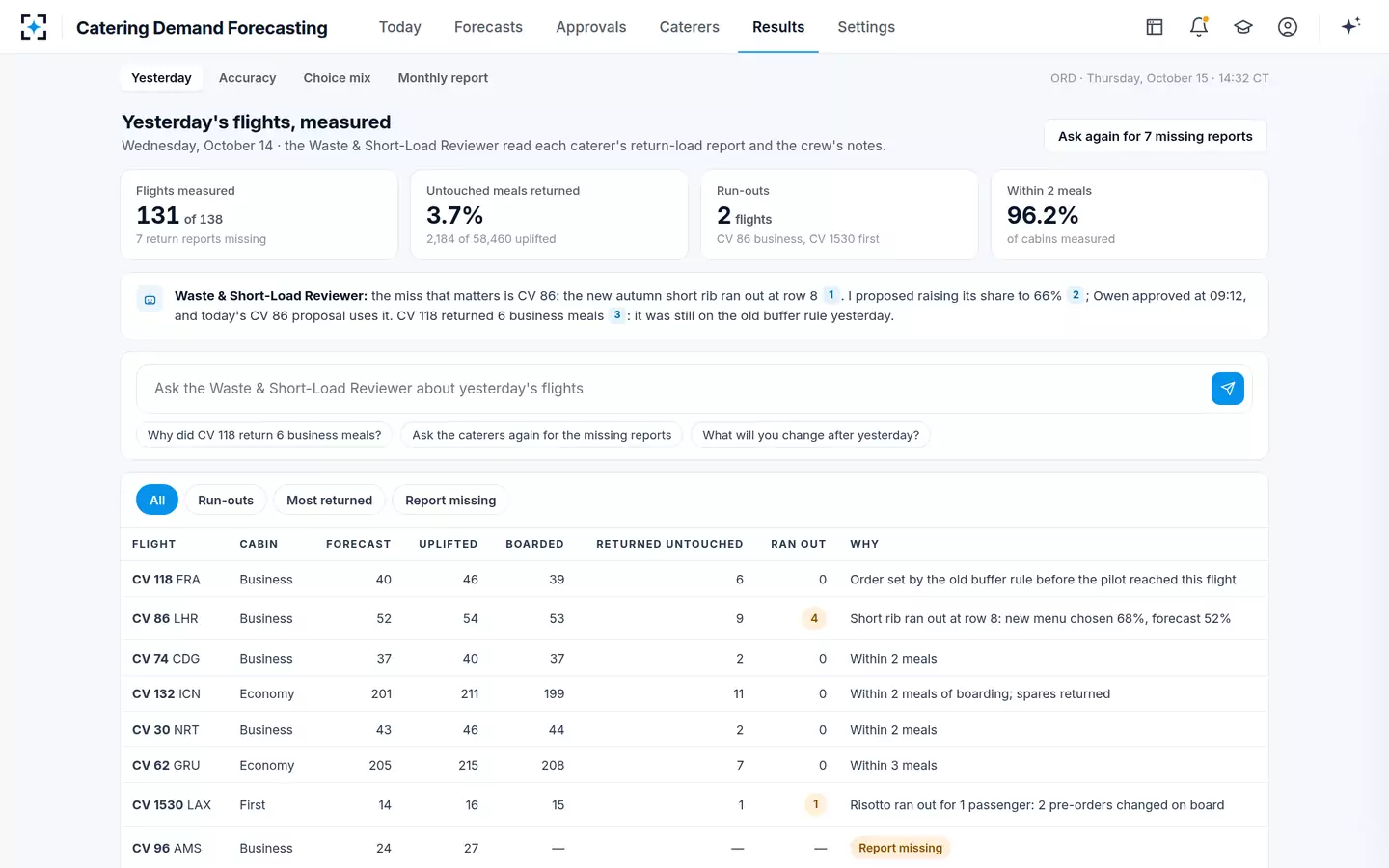Click the UPLIFTED column header

click(449, 544)
